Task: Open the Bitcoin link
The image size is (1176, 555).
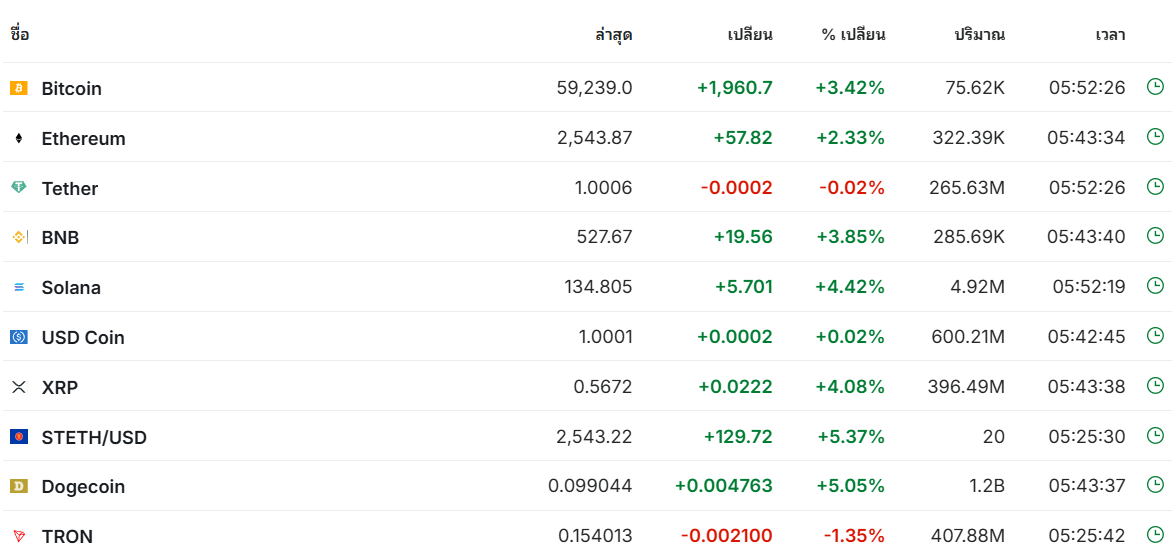Action: (x=71, y=88)
